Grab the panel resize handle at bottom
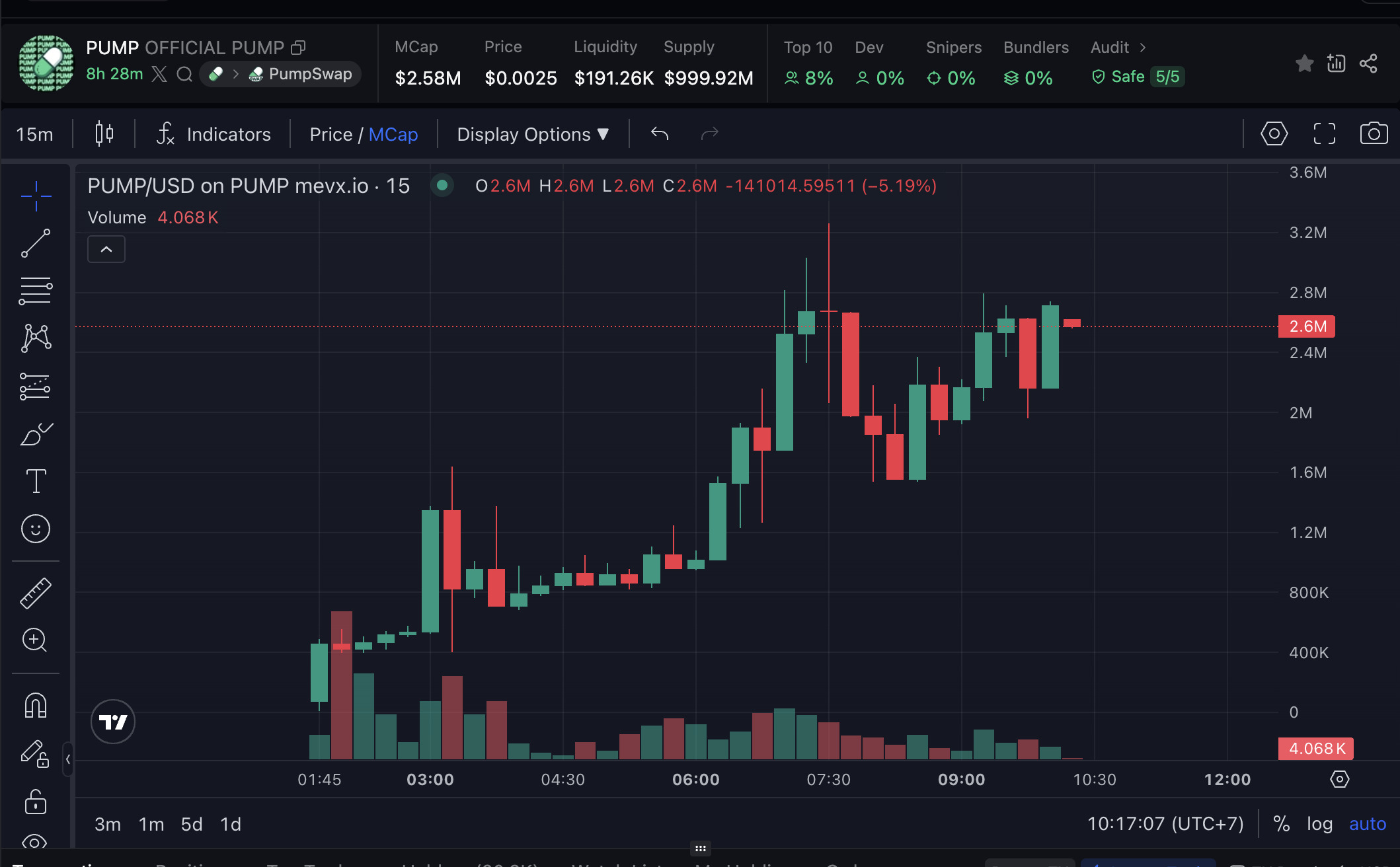Image resolution: width=1400 pixels, height=867 pixels. point(700,848)
